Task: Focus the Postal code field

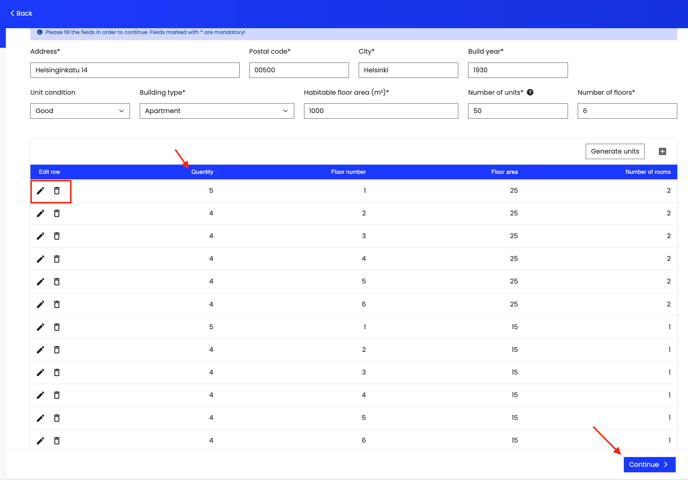Action: tap(299, 70)
